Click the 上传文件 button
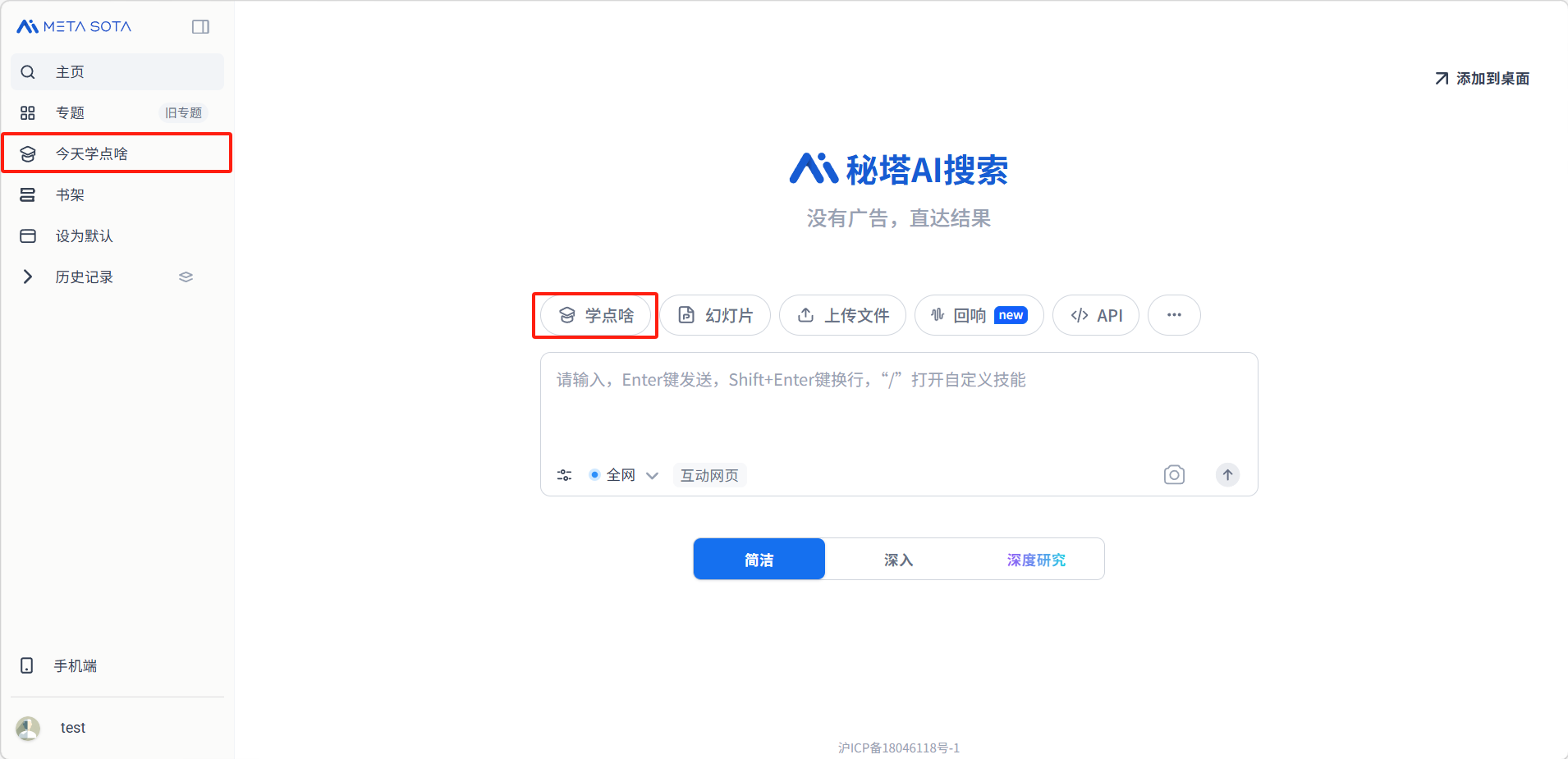This screenshot has width=1568, height=759. (842, 315)
